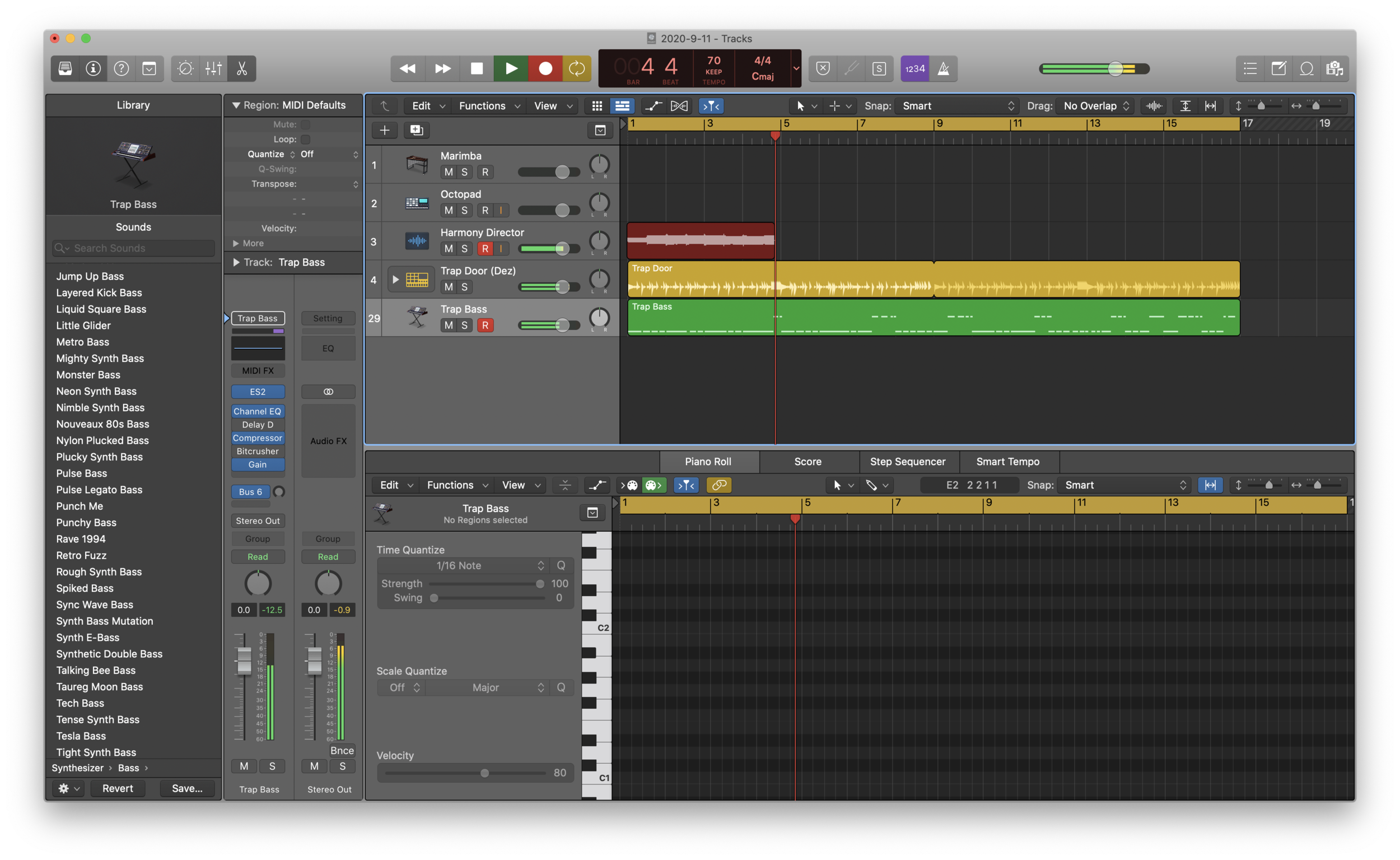1400x860 pixels.
Task: Open the Tracks area Functions menu
Action: pyautogui.click(x=489, y=106)
